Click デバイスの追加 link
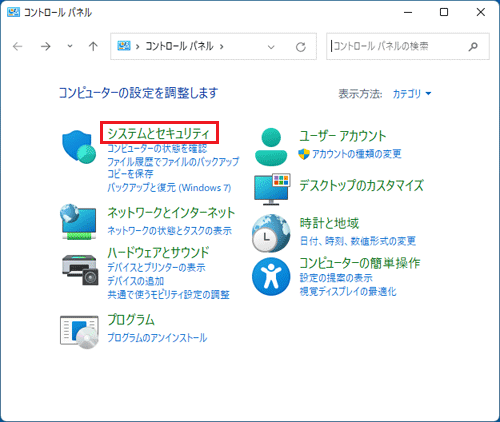This screenshot has width=500, height=422. 135,281
